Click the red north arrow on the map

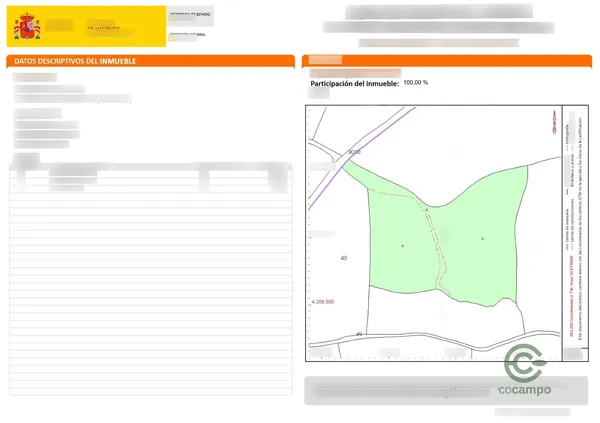[554, 122]
